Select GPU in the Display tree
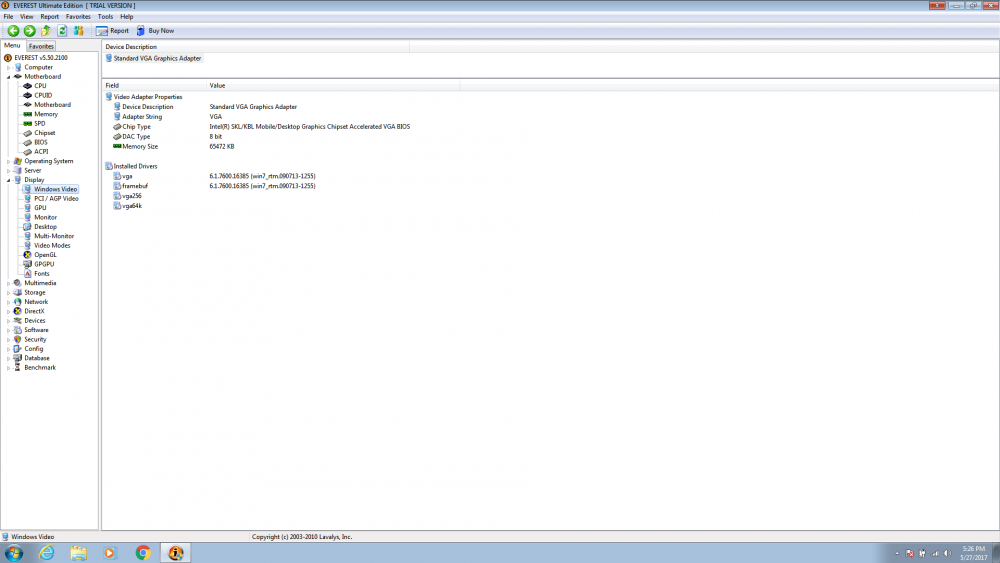The width and height of the screenshot is (1000, 563). coord(40,208)
